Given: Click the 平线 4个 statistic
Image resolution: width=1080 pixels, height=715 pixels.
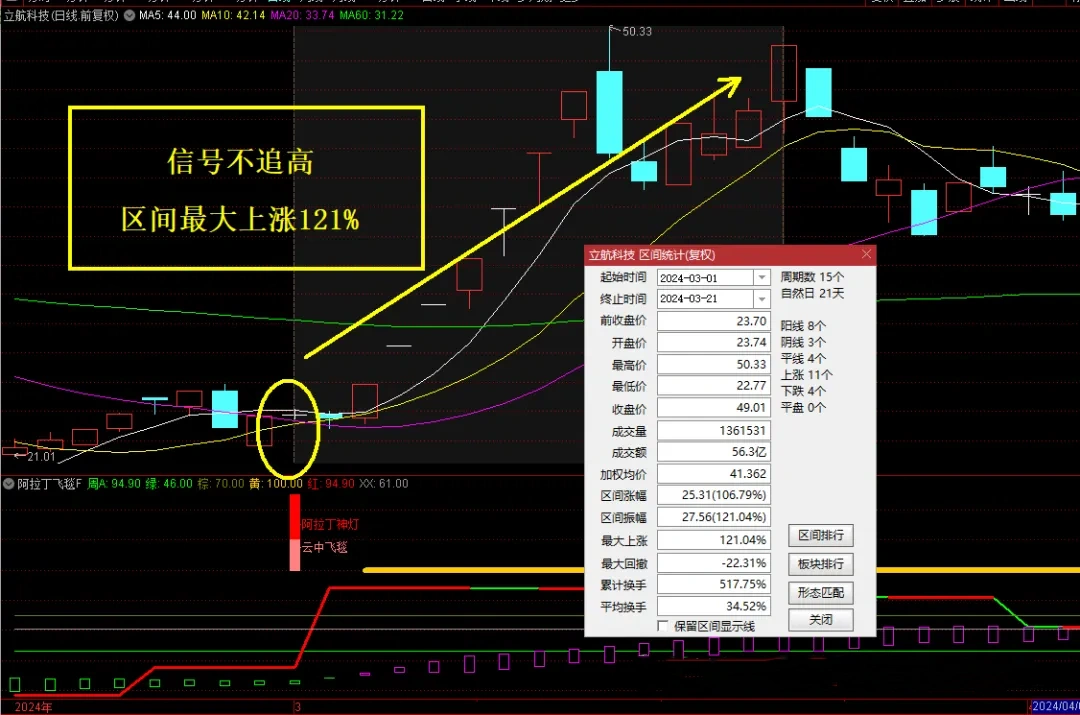Looking at the screenshot, I should [x=803, y=359].
